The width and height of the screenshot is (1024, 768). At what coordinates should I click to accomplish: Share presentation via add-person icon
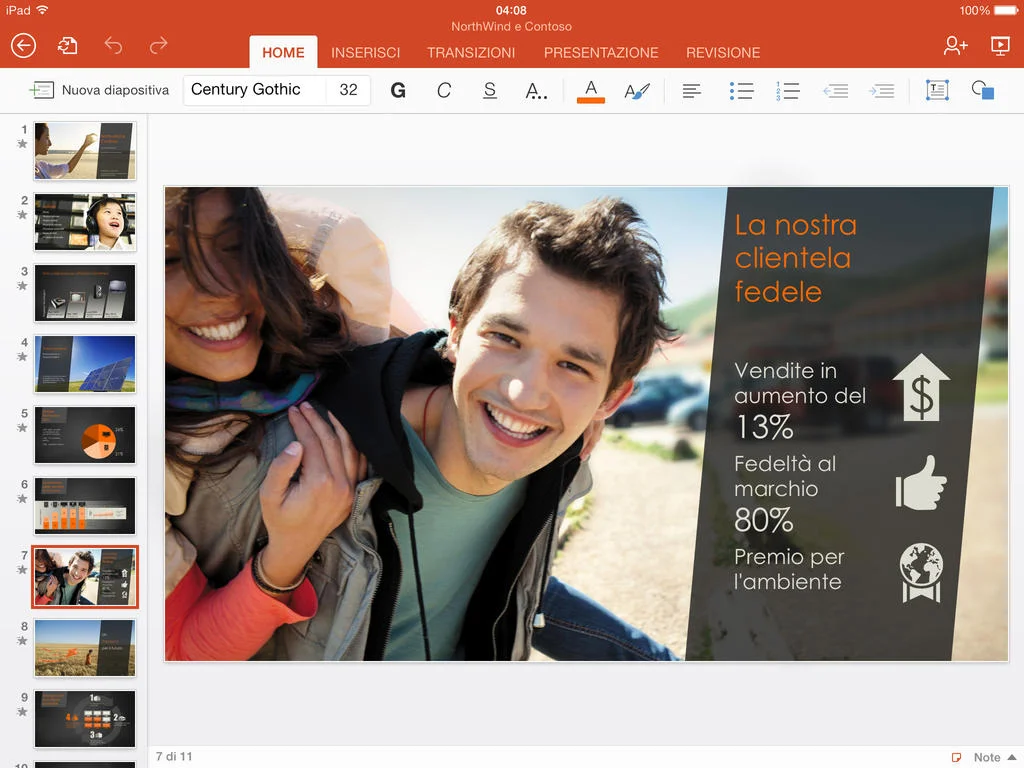pyautogui.click(x=955, y=46)
